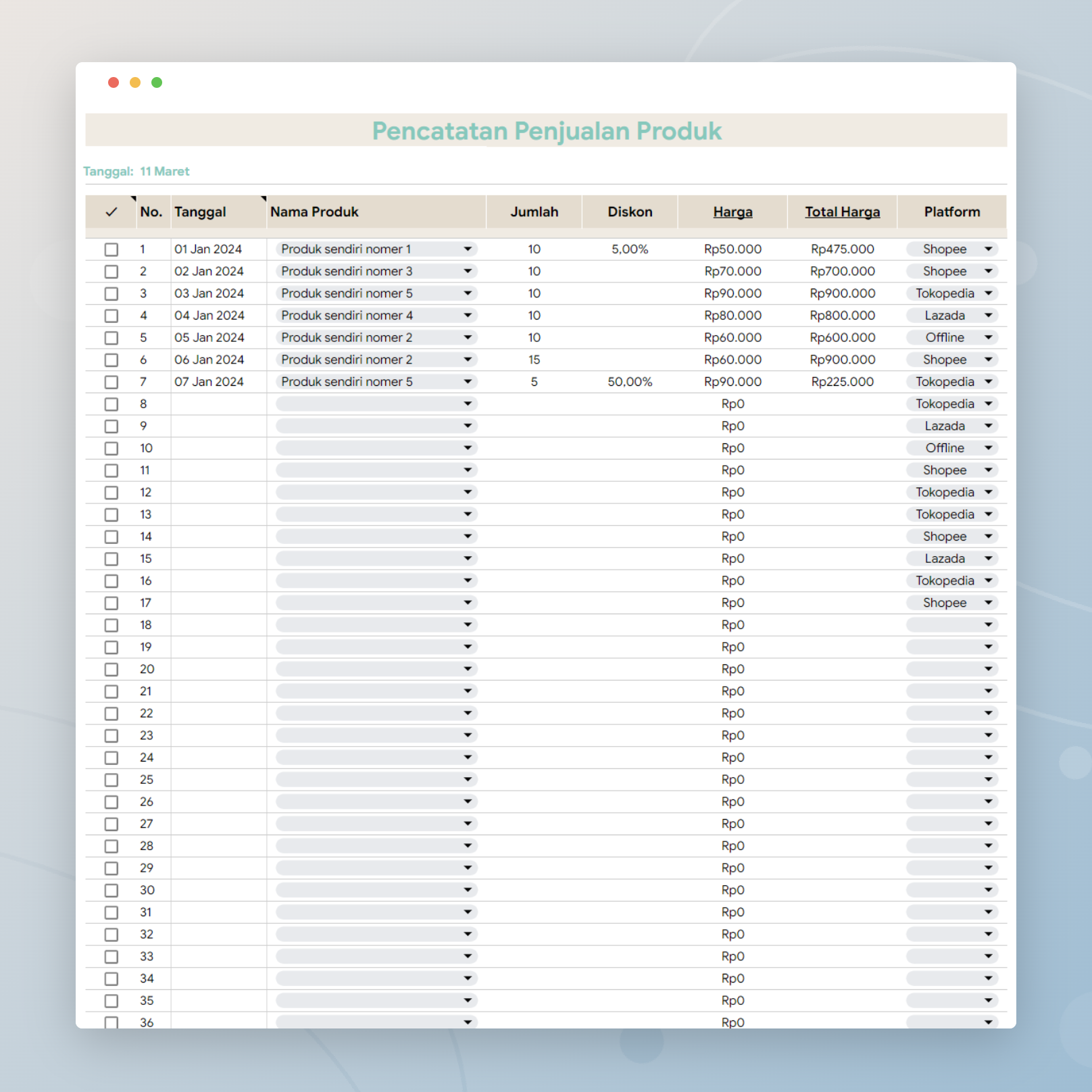Open empty product dropdown in row 30

(376, 890)
